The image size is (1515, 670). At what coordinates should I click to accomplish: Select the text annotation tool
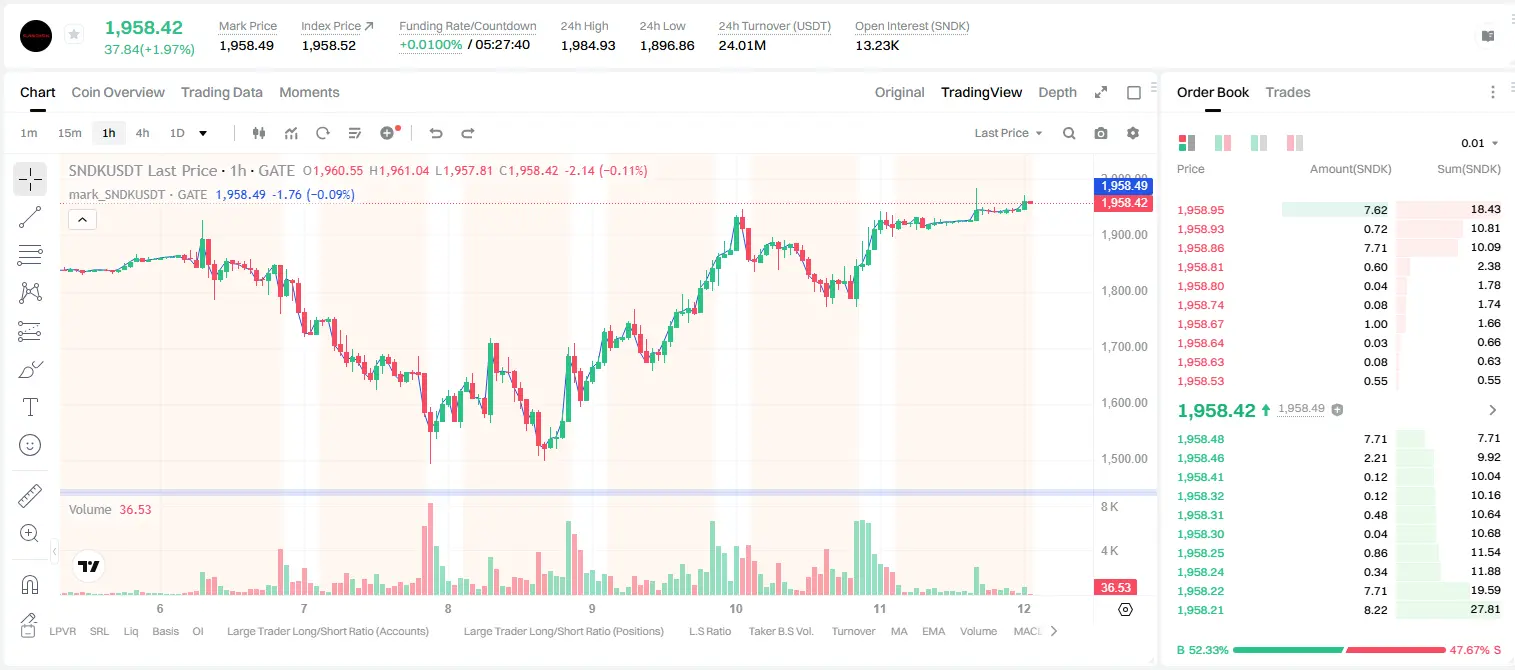[x=30, y=407]
